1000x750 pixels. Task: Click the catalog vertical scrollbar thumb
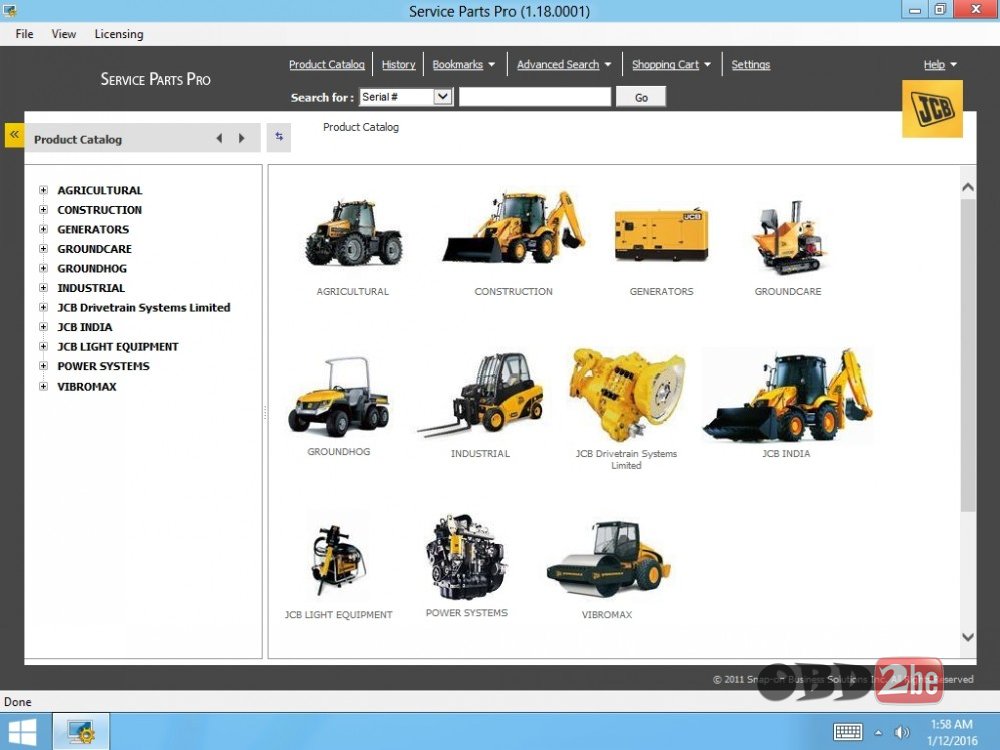(967, 354)
